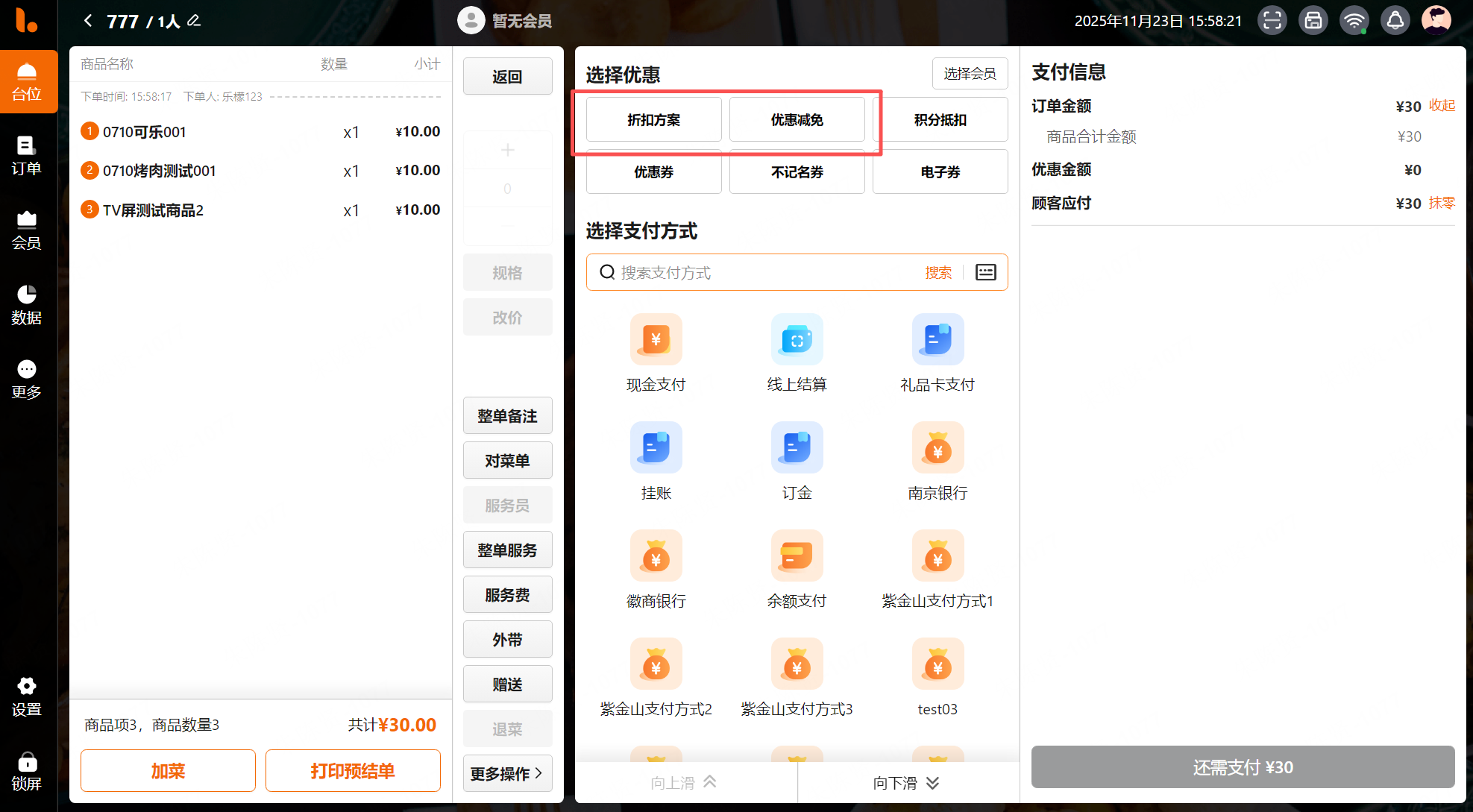Open the notification bell icon
The image size is (1473, 812).
[1395, 21]
